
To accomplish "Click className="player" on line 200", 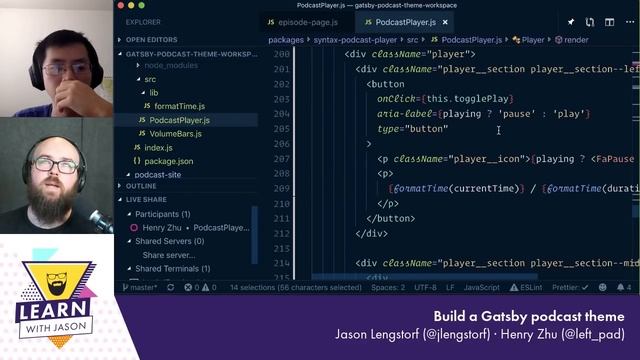I will pyautogui.click(x=421, y=54).
